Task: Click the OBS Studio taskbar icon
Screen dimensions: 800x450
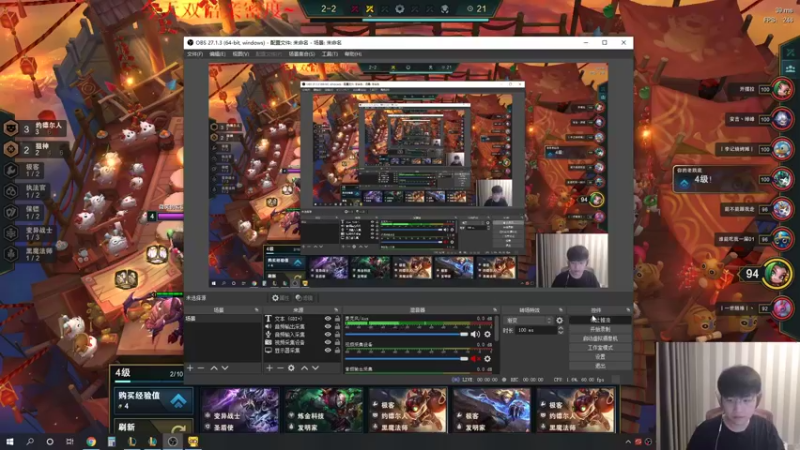Action: tap(172, 441)
